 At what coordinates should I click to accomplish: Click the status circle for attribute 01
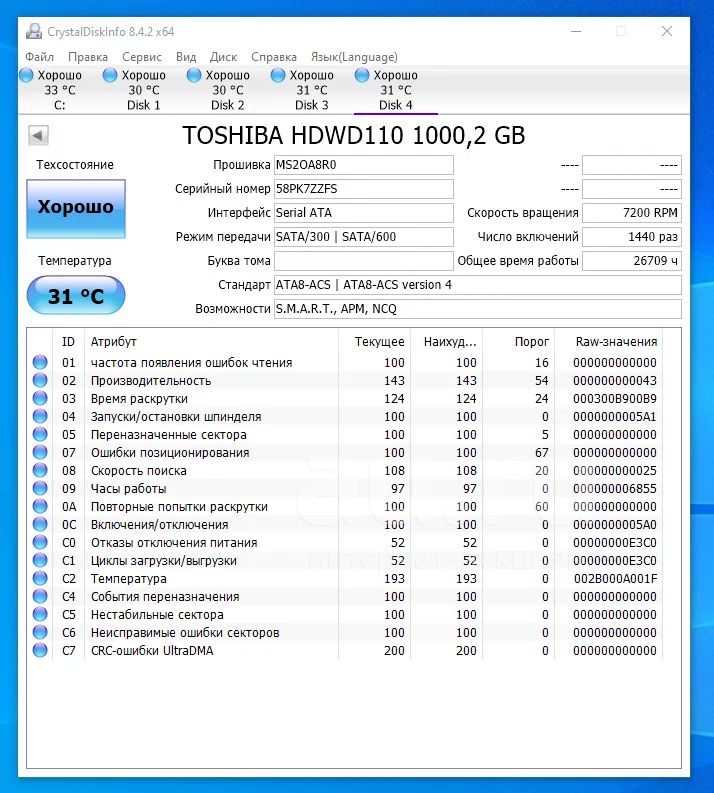pos(40,362)
